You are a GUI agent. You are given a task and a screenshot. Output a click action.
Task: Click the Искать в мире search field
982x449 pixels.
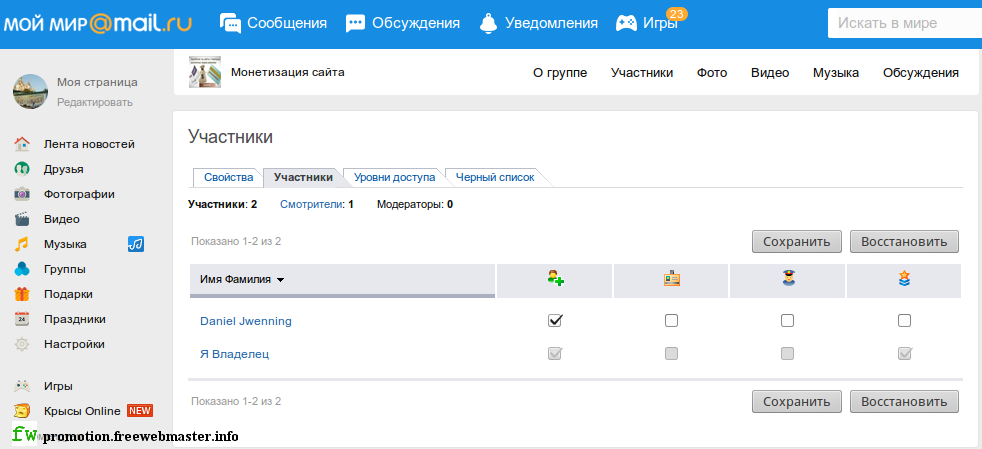tap(905, 23)
